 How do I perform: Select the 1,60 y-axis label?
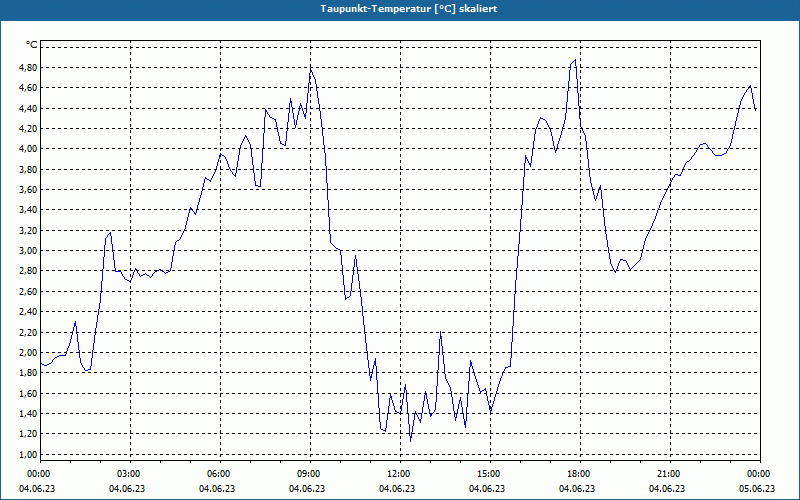point(29,393)
